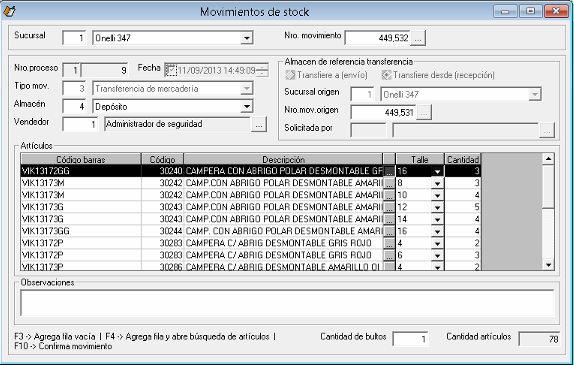Maximize the Movimientos de stock window
The height and width of the screenshot is (365, 574).
(x=530, y=11)
